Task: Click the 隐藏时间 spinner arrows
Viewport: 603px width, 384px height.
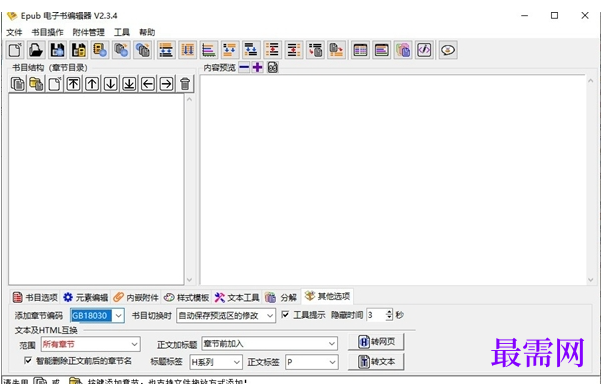Action: click(389, 315)
